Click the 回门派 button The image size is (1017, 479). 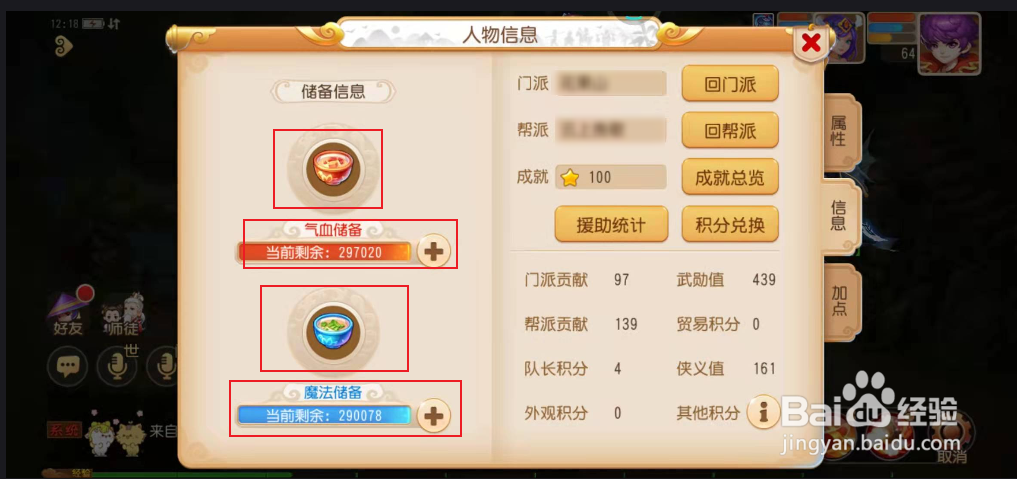730,83
